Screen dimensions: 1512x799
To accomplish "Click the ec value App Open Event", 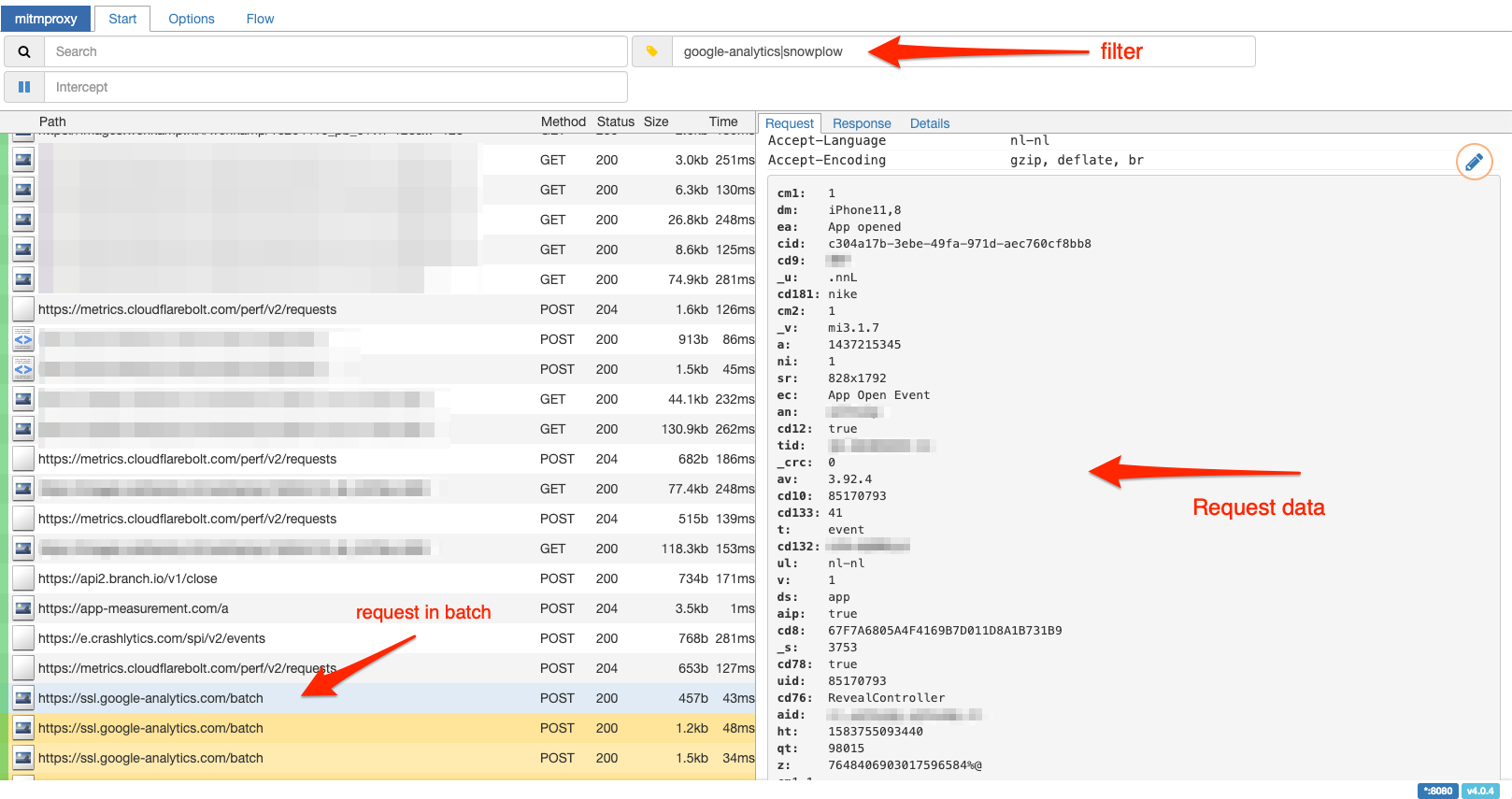I will [x=878, y=395].
